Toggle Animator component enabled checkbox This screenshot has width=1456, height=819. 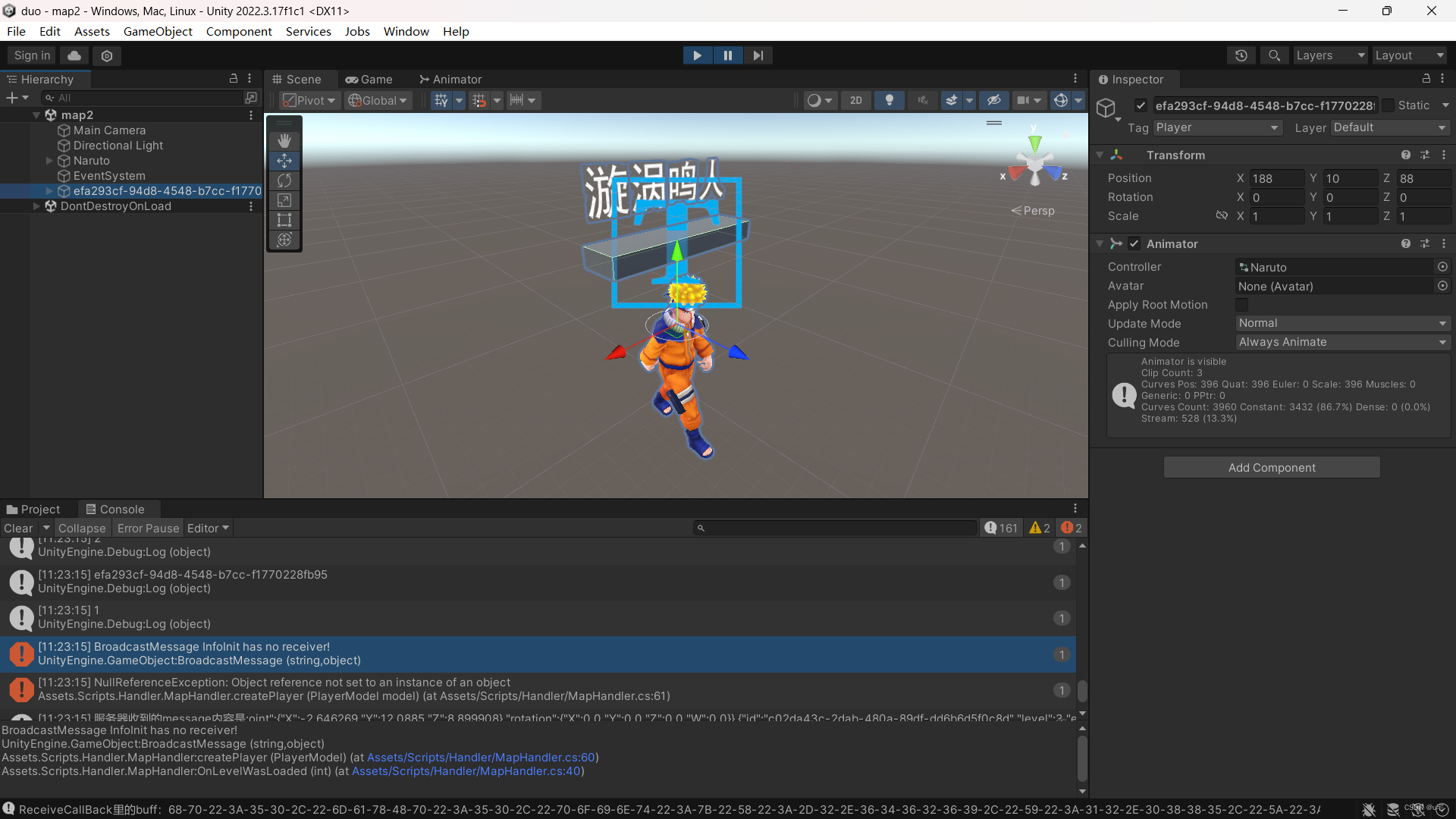pyautogui.click(x=1134, y=243)
